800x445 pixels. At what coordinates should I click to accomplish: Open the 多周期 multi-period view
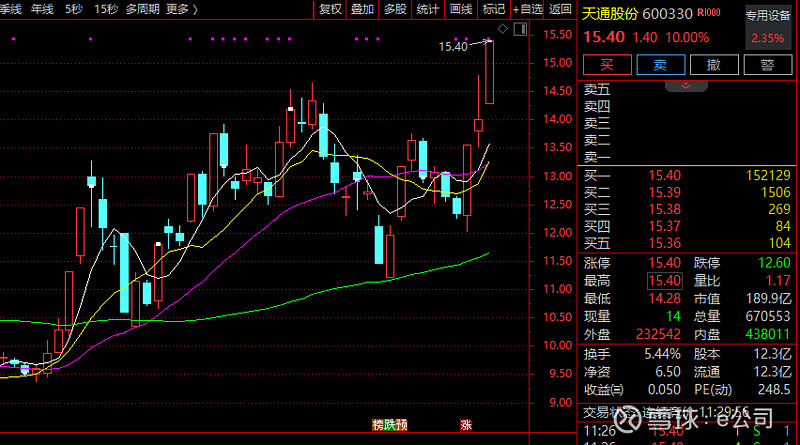coord(141,9)
